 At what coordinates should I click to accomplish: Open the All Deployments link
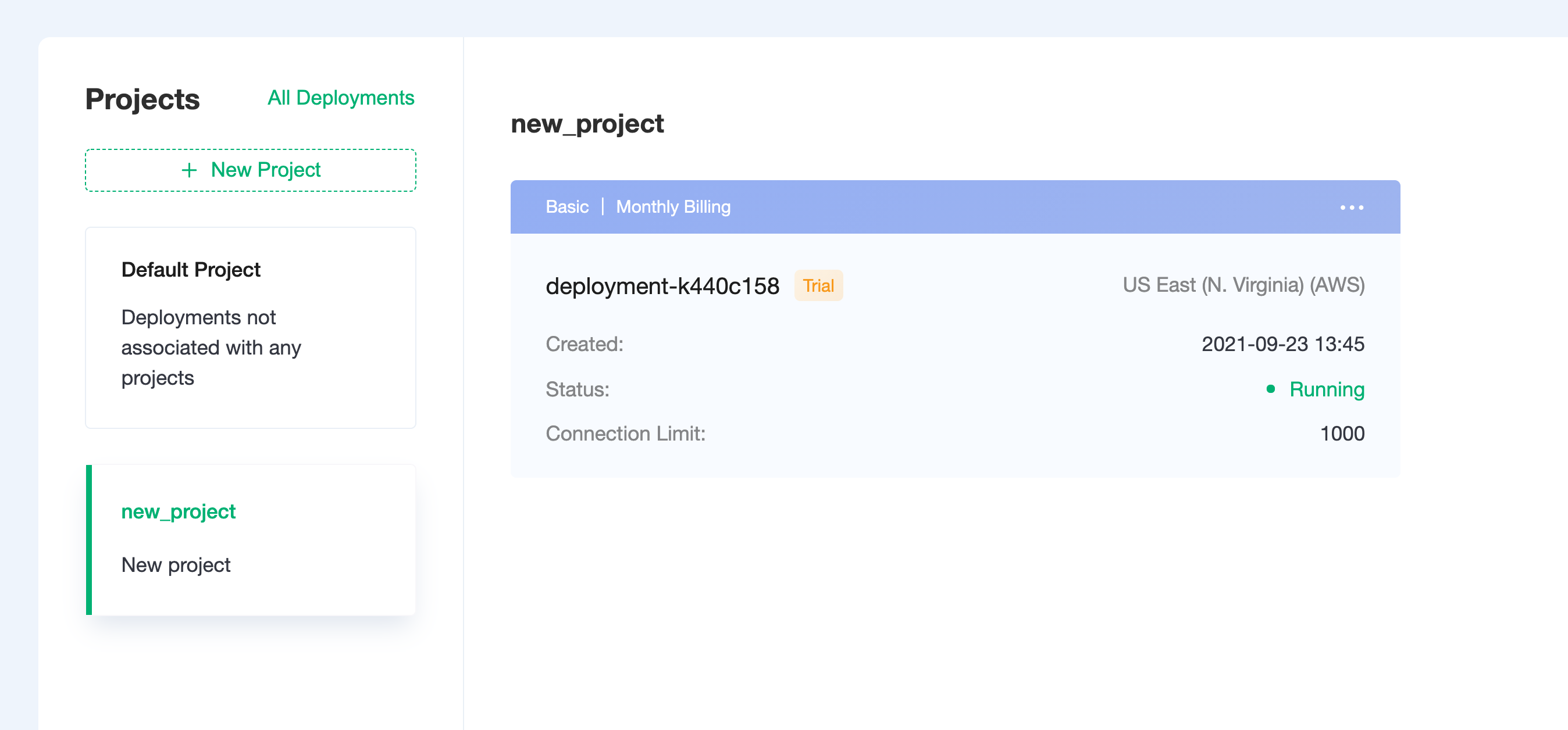(x=341, y=98)
